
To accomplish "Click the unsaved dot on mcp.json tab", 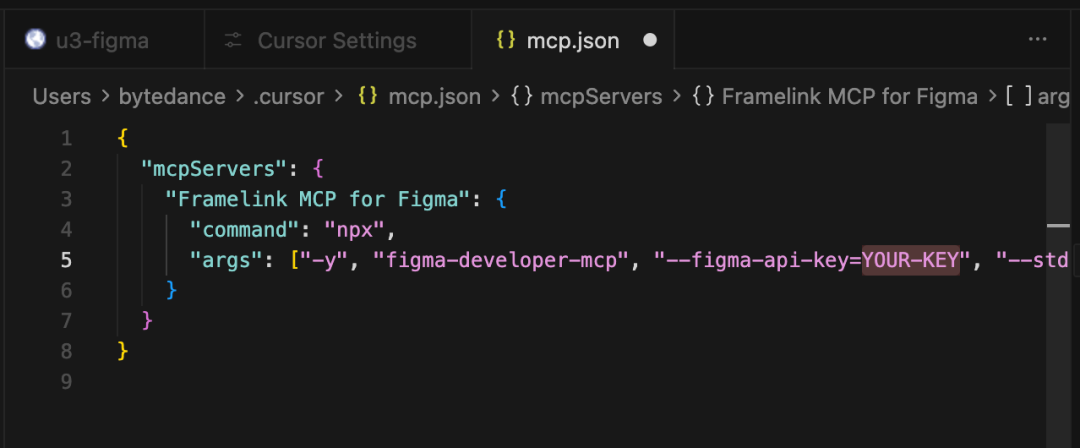I will 650,41.
